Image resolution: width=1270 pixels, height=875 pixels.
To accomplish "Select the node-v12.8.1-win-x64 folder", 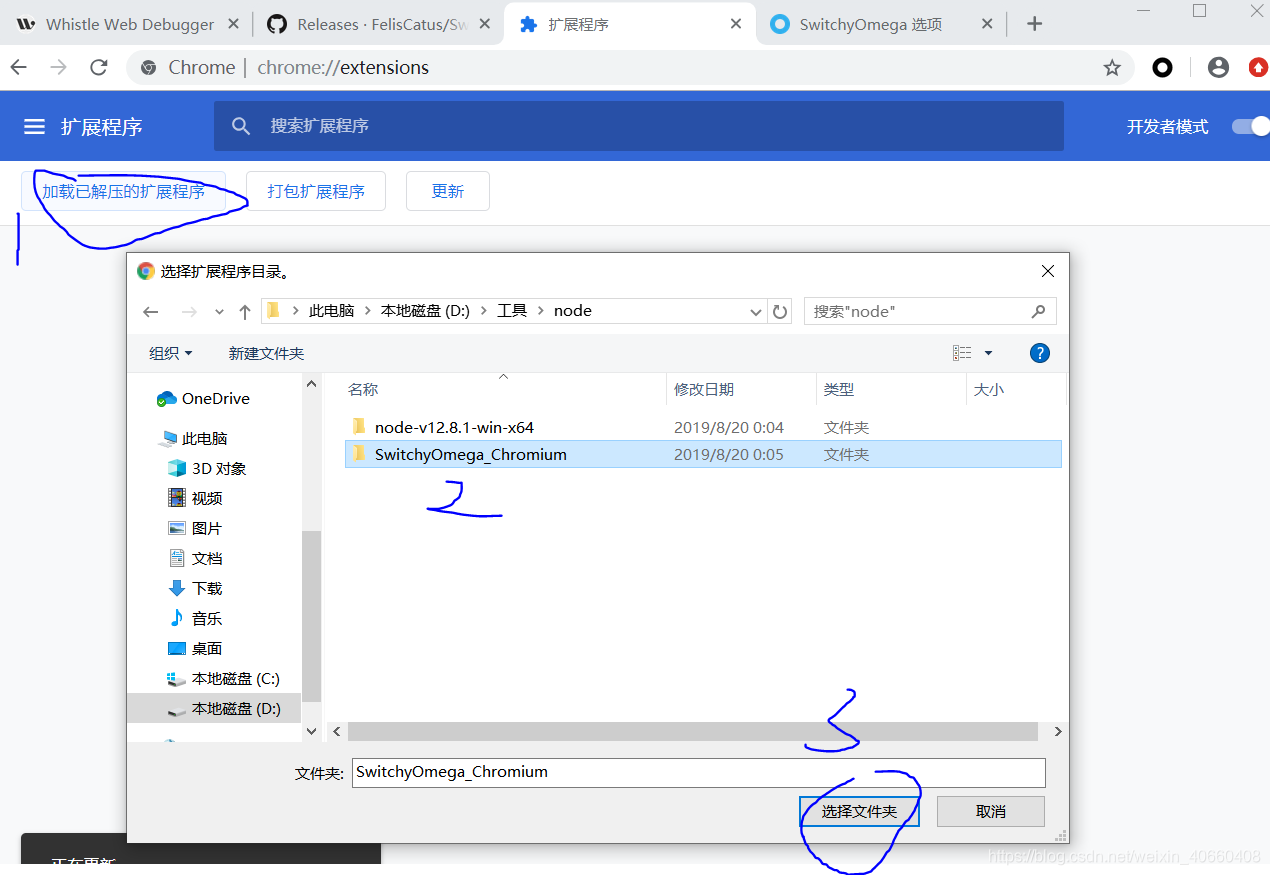I will click(702, 427).
